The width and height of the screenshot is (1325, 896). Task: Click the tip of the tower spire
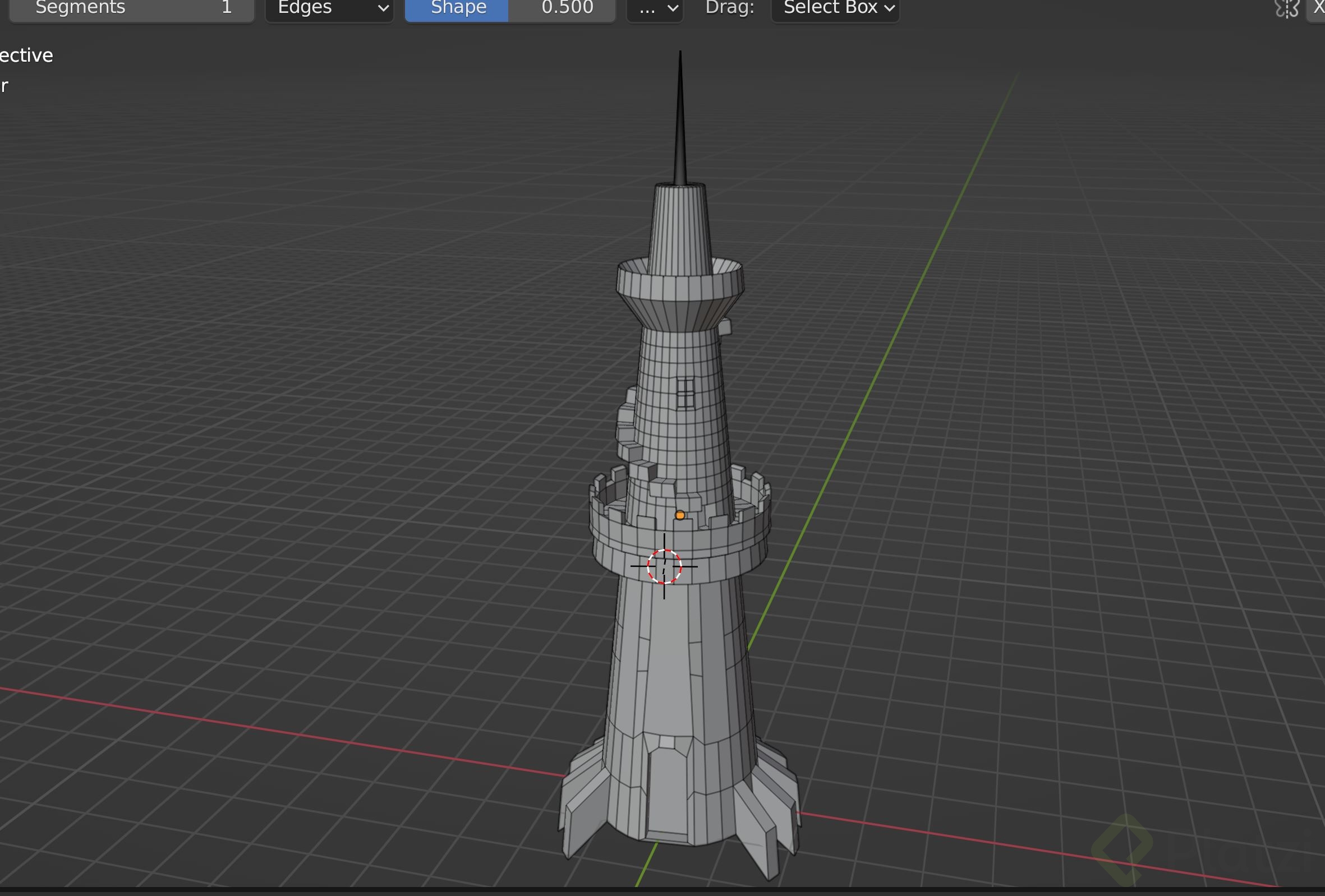680,57
